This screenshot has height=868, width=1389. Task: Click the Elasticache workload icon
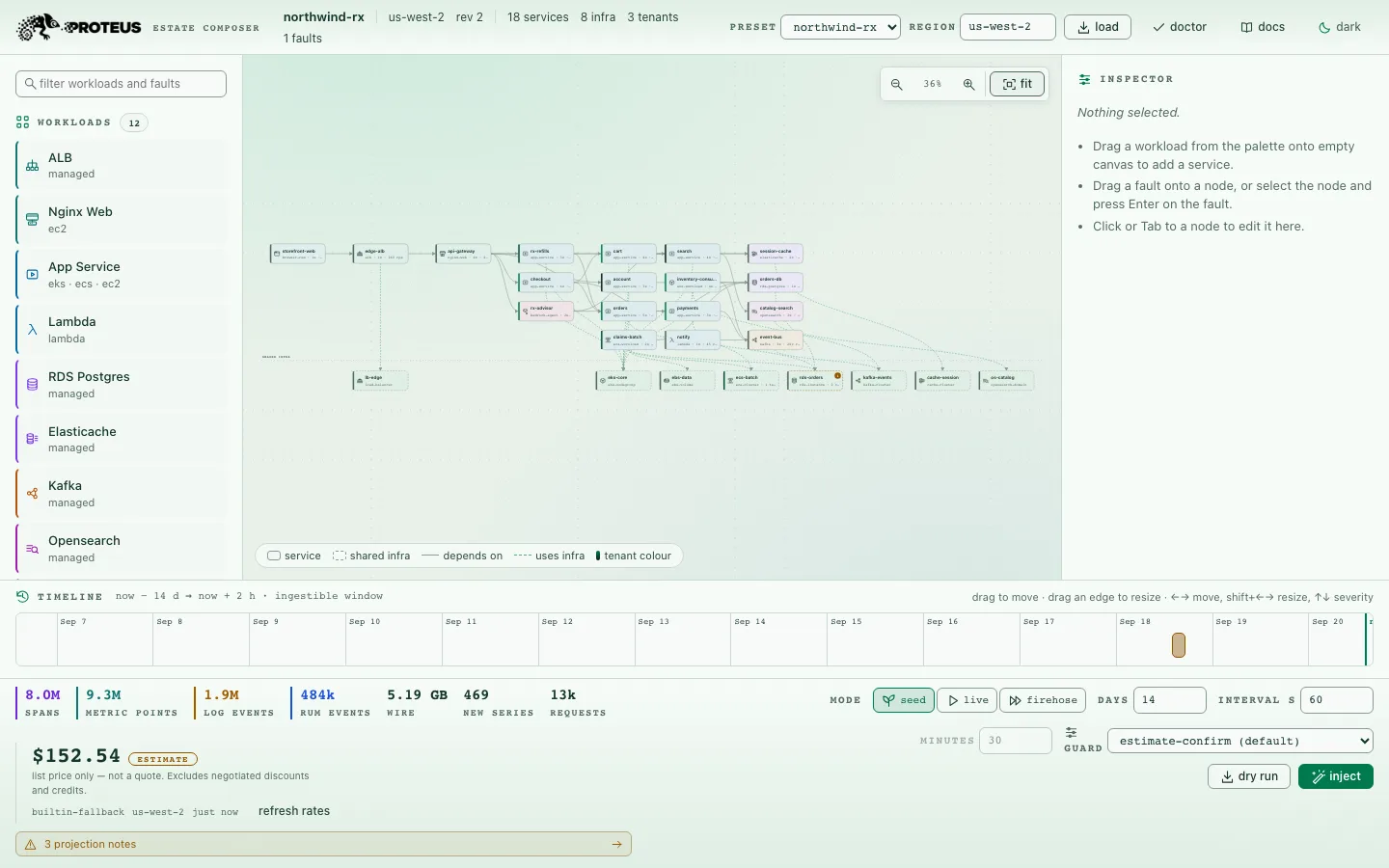coord(32,439)
